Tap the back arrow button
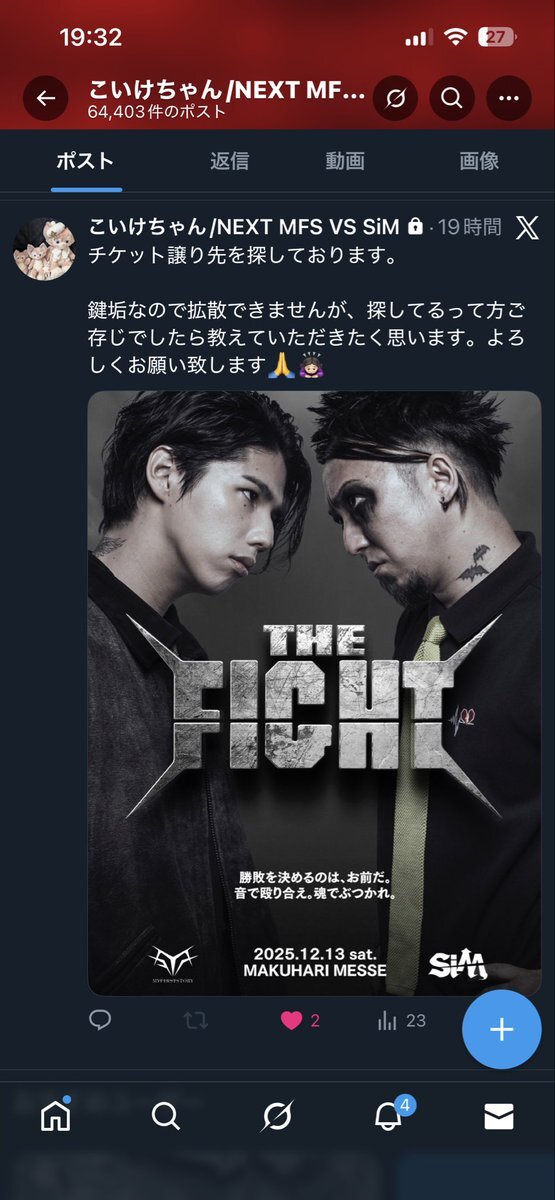Screen dimensions: 555x1200 point(45,98)
